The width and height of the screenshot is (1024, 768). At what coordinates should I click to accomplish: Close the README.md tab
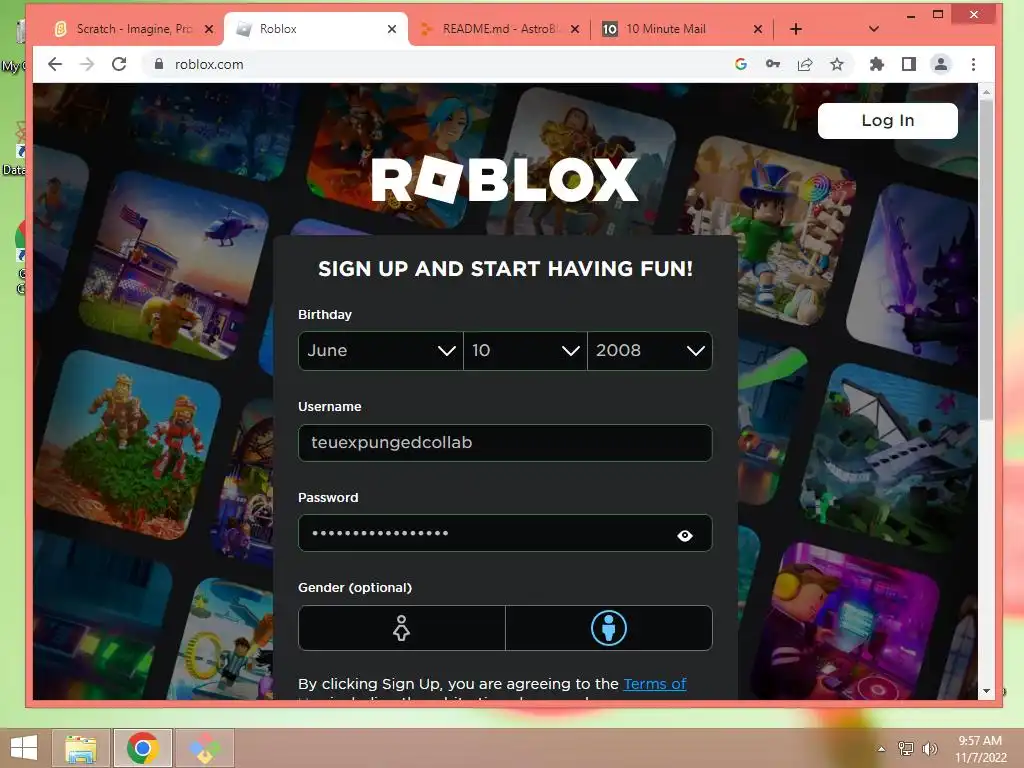pyautogui.click(x=575, y=29)
